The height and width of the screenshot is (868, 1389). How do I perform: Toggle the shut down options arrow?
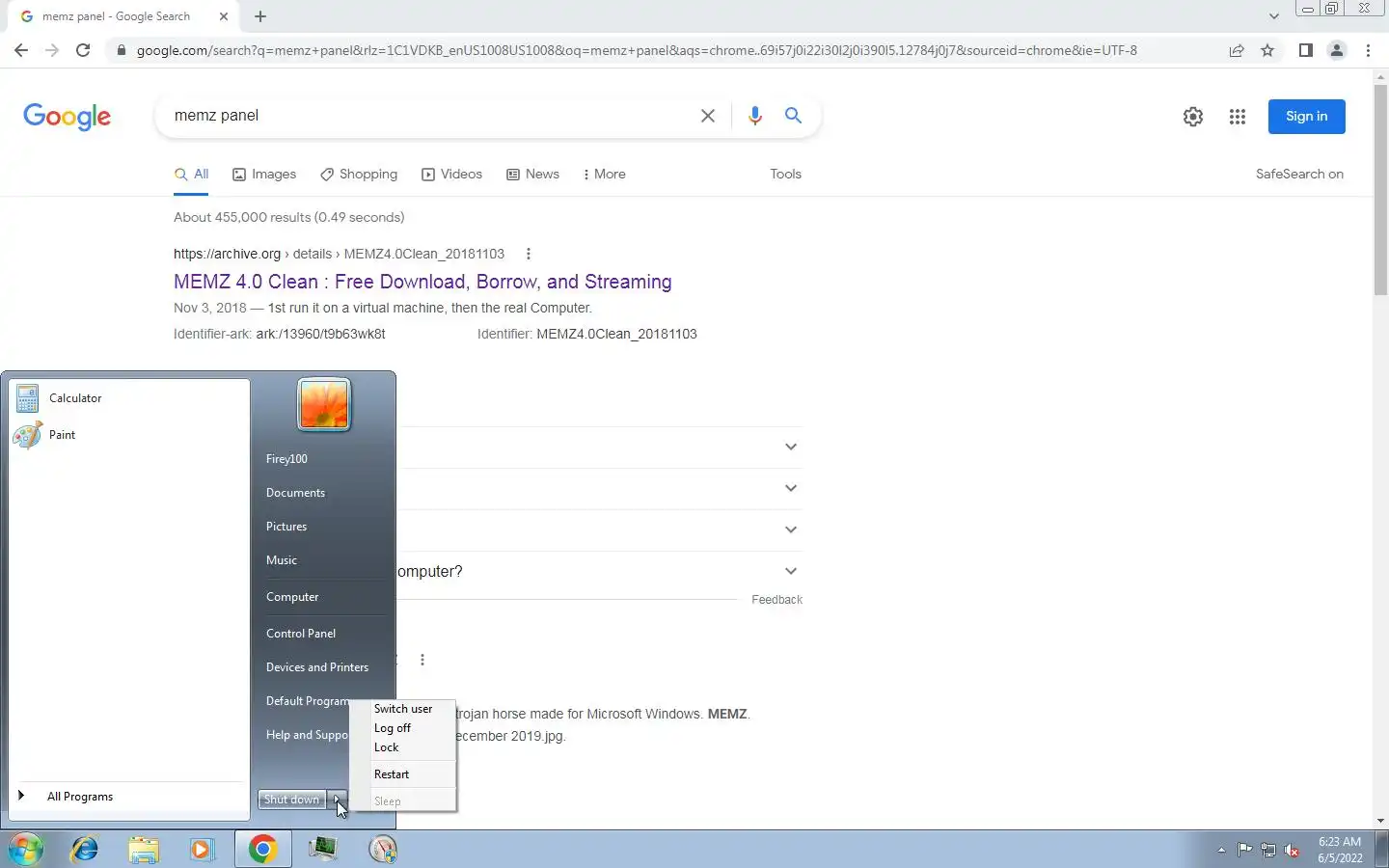[338, 800]
